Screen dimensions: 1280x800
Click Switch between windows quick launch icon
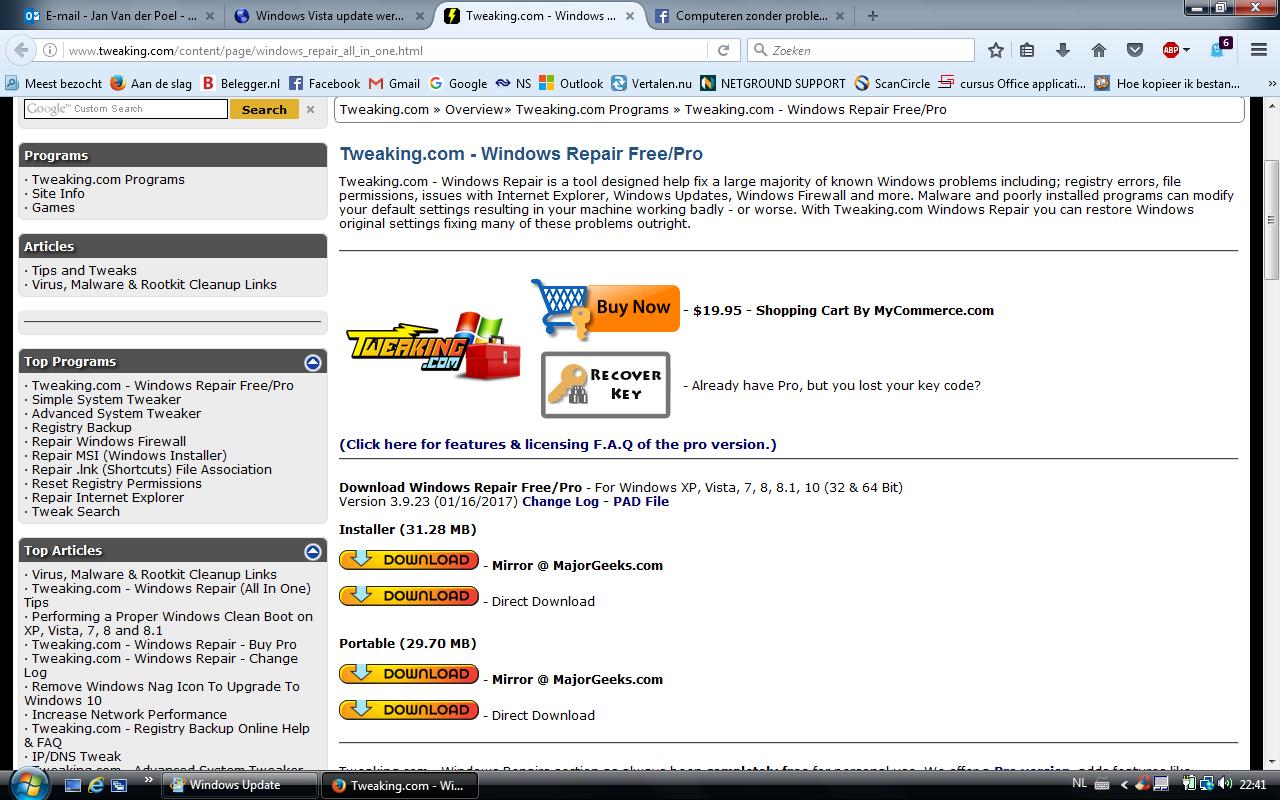[119, 785]
